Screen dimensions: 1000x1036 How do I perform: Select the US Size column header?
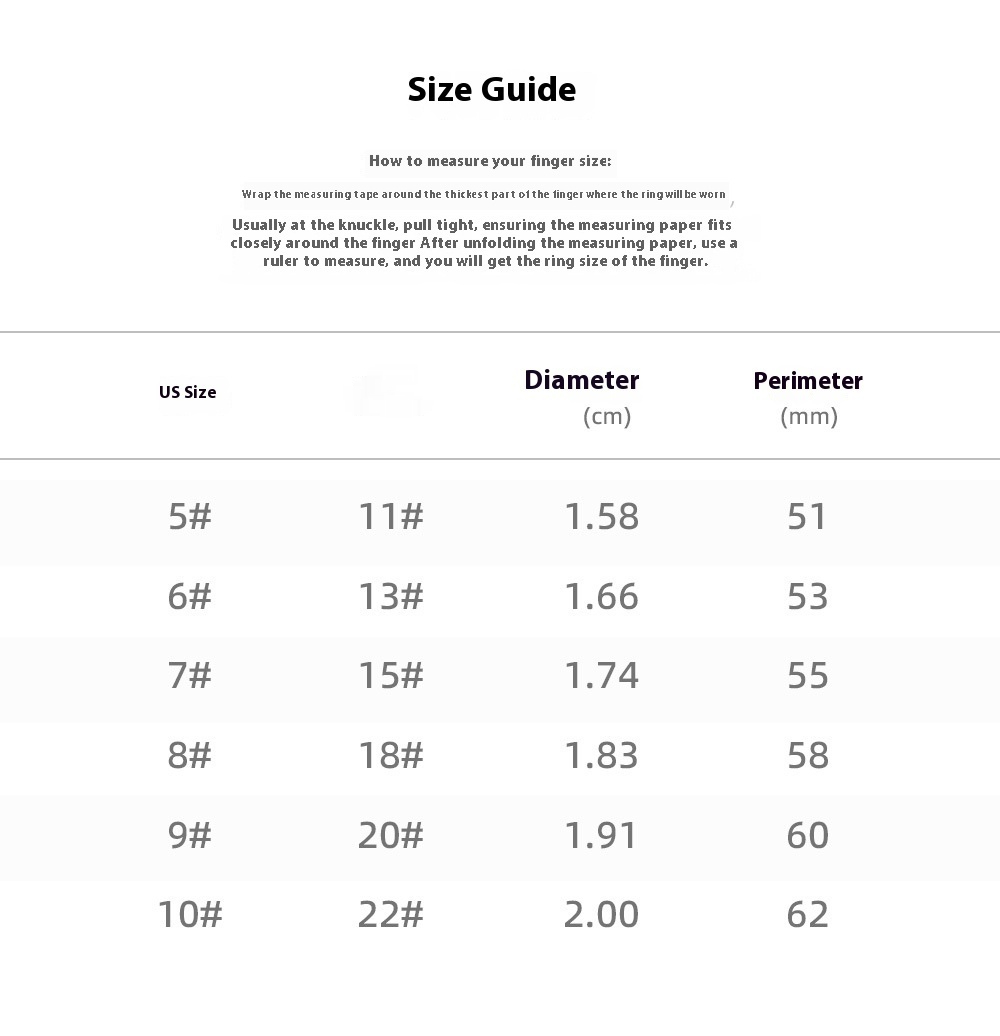(x=187, y=392)
